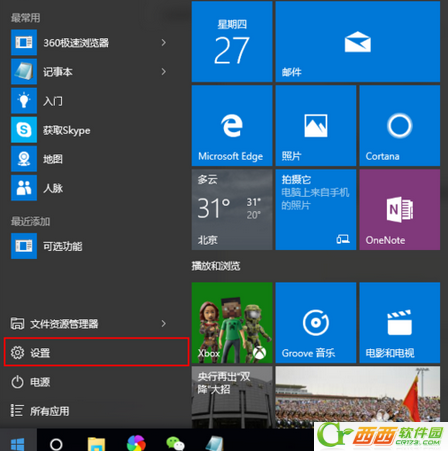The width and height of the screenshot is (448, 451).
Task: Open the parade photo news tile
Action: pyautogui.click(x=358, y=397)
